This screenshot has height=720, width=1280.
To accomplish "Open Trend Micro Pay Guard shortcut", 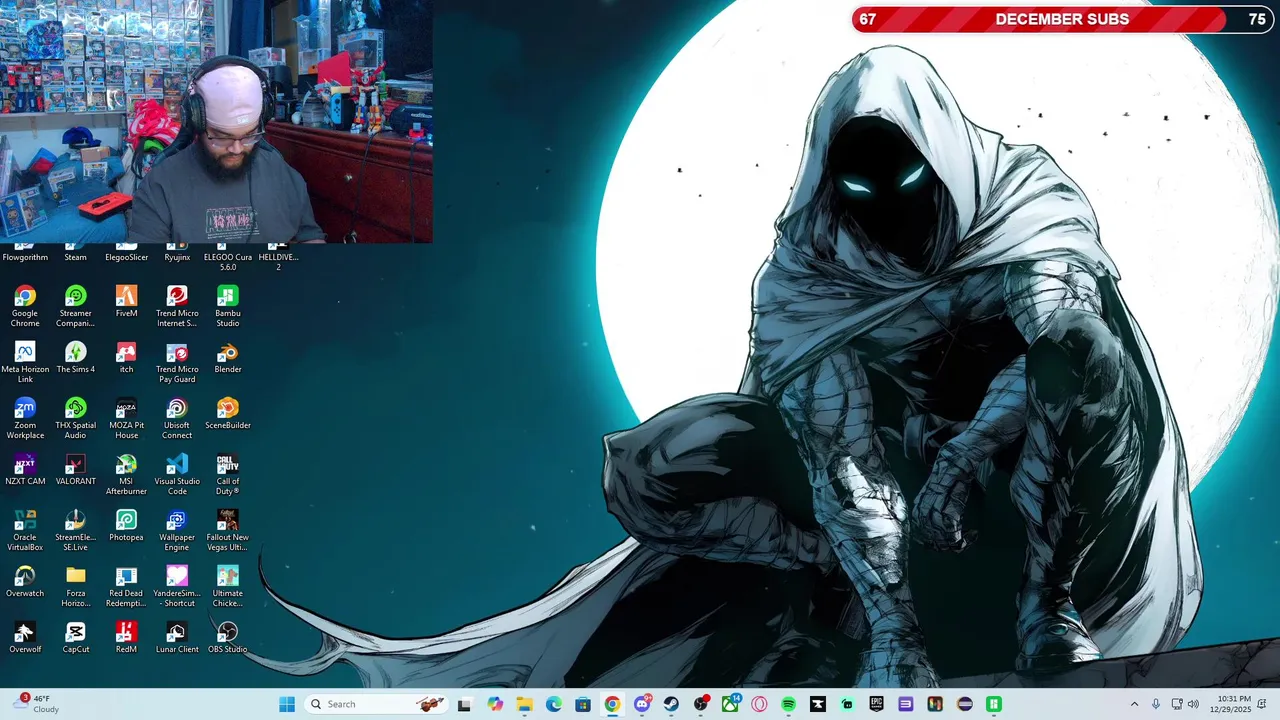I will click(177, 362).
